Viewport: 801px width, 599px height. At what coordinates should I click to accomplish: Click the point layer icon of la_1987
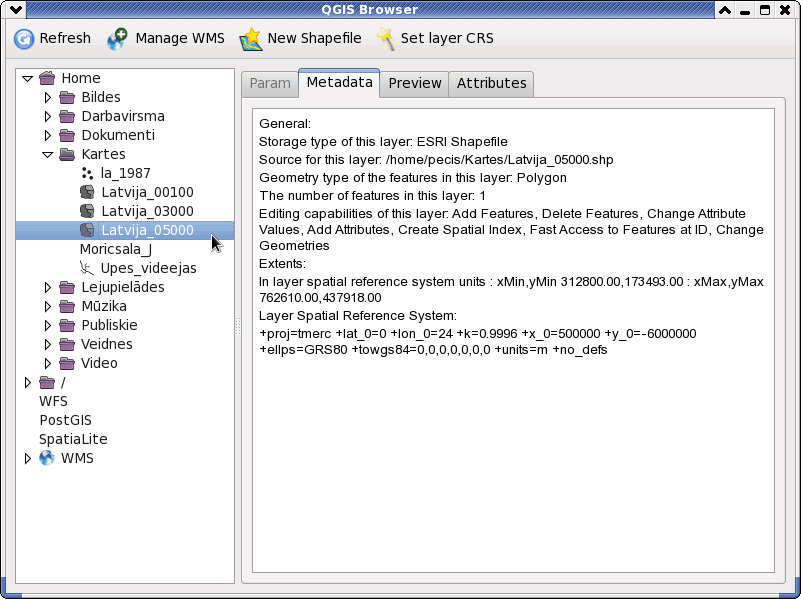87,173
